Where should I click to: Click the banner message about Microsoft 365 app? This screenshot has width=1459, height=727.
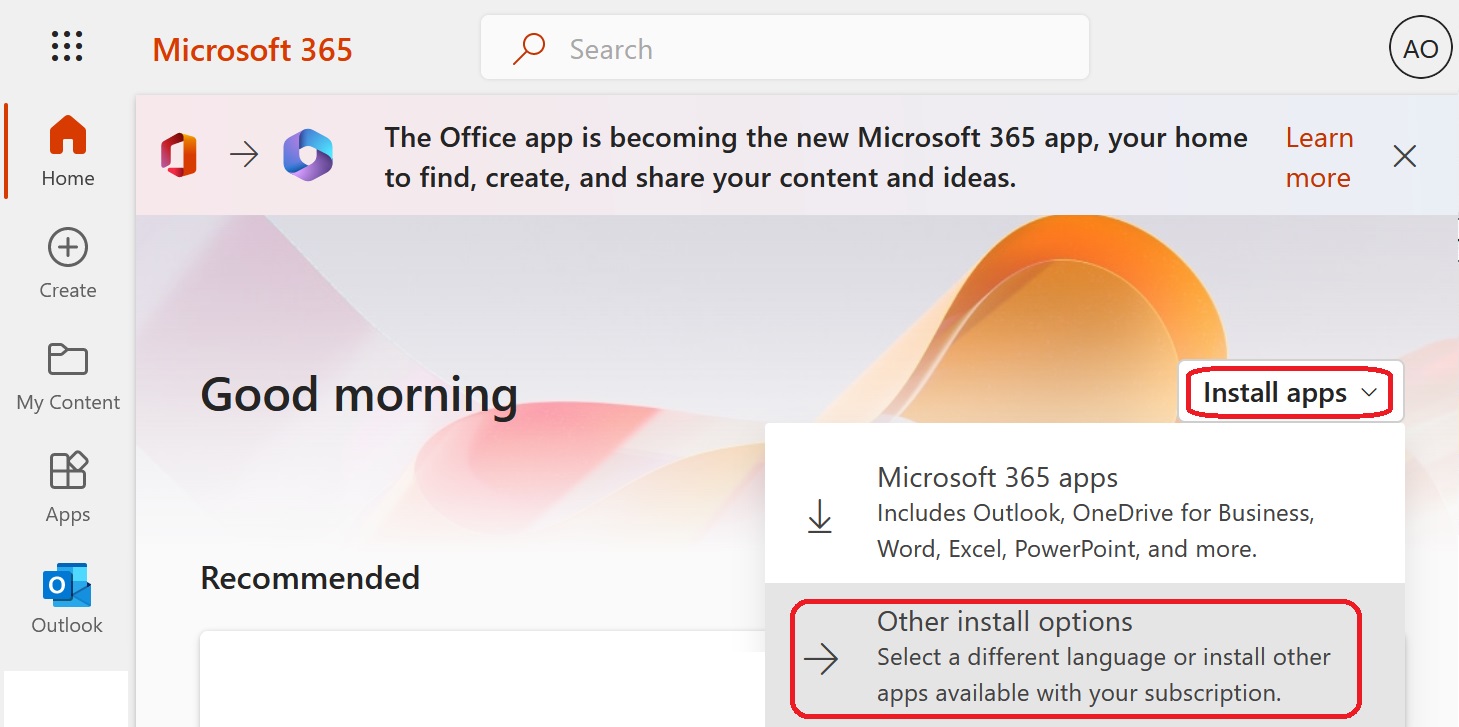[x=816, y=157]
